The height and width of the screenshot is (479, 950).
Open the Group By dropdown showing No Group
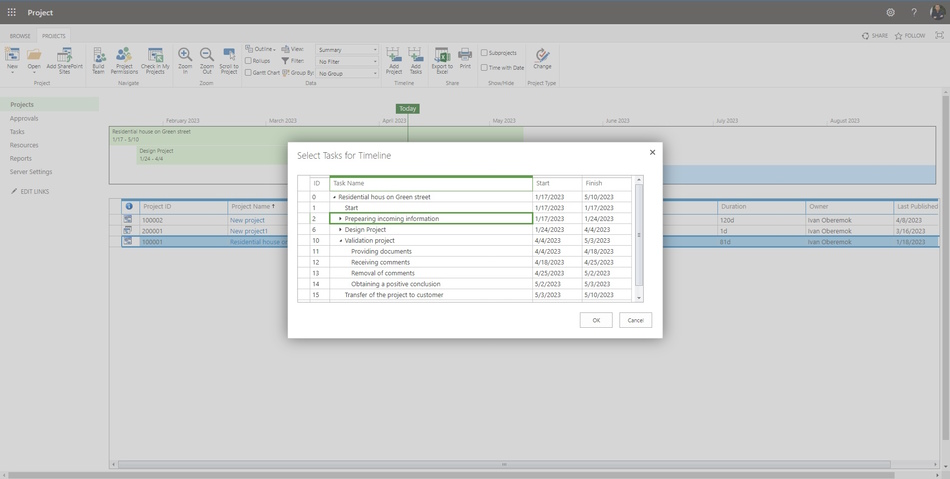tap(347, 73)
